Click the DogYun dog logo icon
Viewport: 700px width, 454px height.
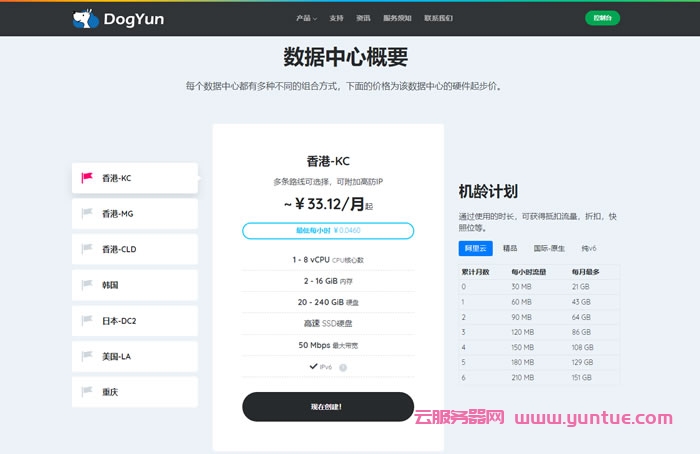[86, 18]
